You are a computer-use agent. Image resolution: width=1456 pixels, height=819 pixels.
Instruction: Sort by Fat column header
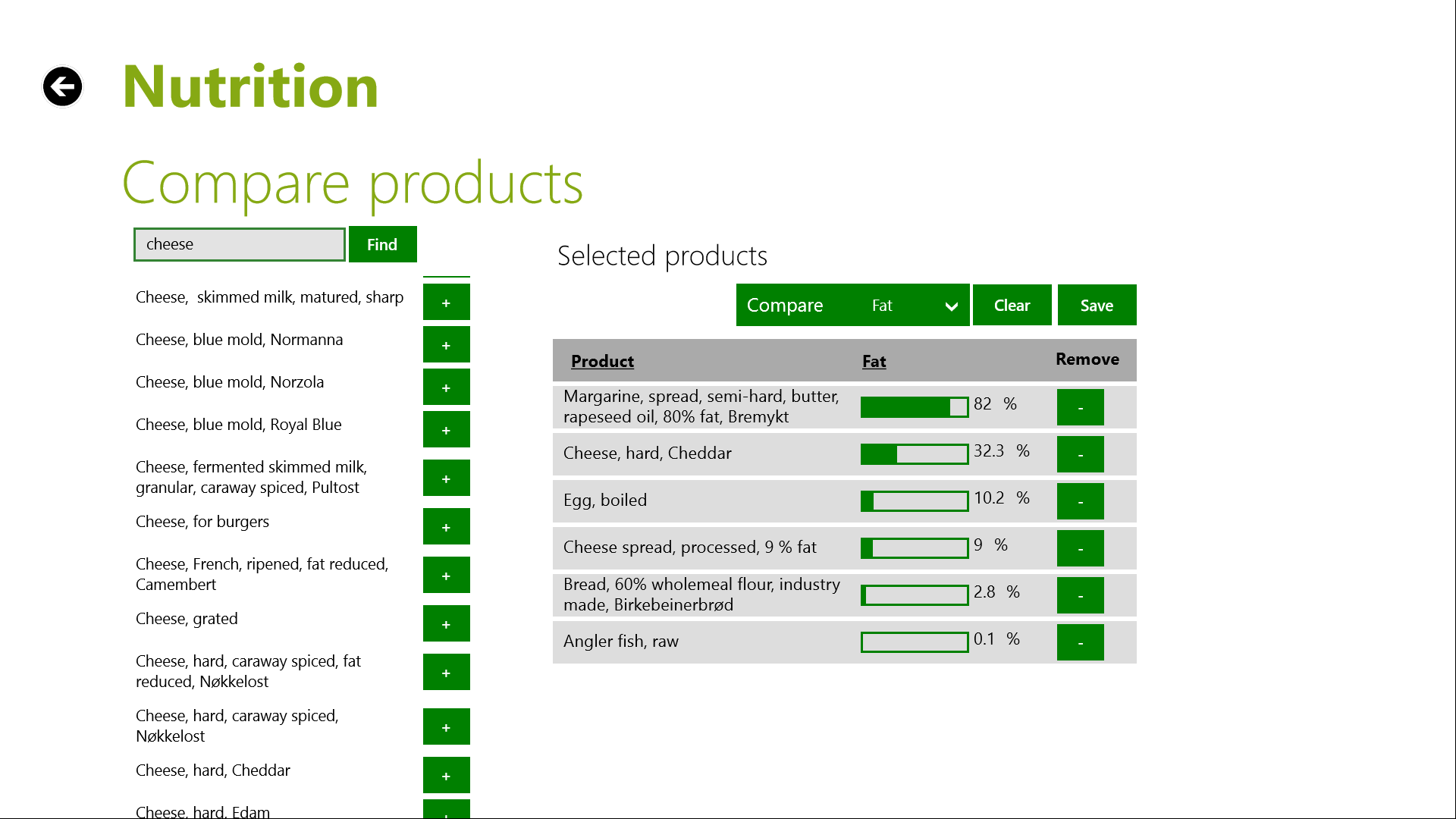[x=874, y=361]
